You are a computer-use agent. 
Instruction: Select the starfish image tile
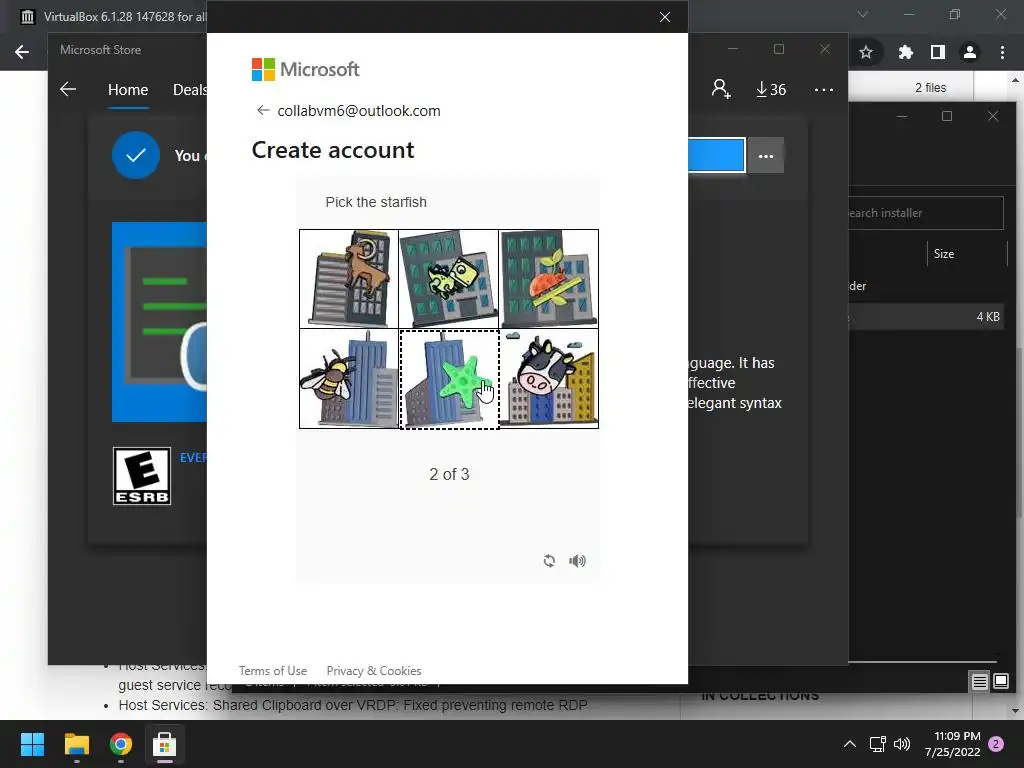tap(449, 379)
